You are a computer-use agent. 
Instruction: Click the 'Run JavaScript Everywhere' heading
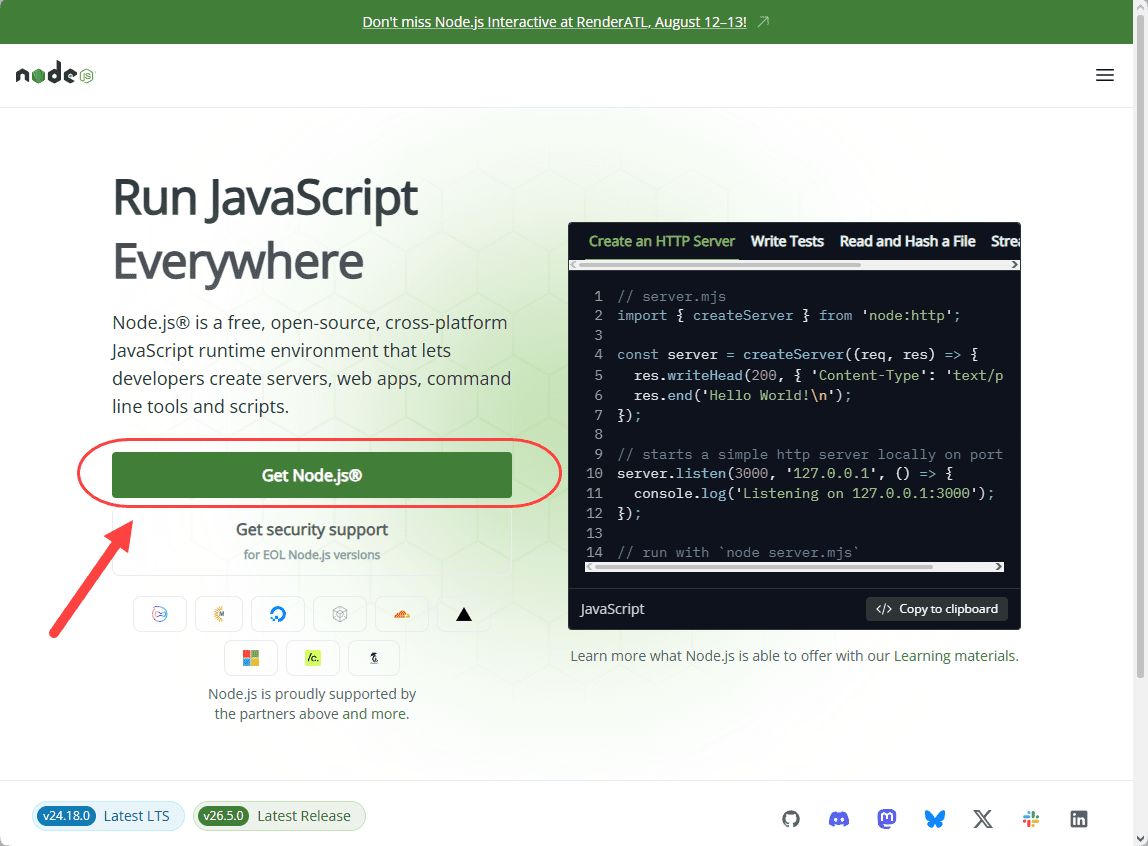coord(265,229)
